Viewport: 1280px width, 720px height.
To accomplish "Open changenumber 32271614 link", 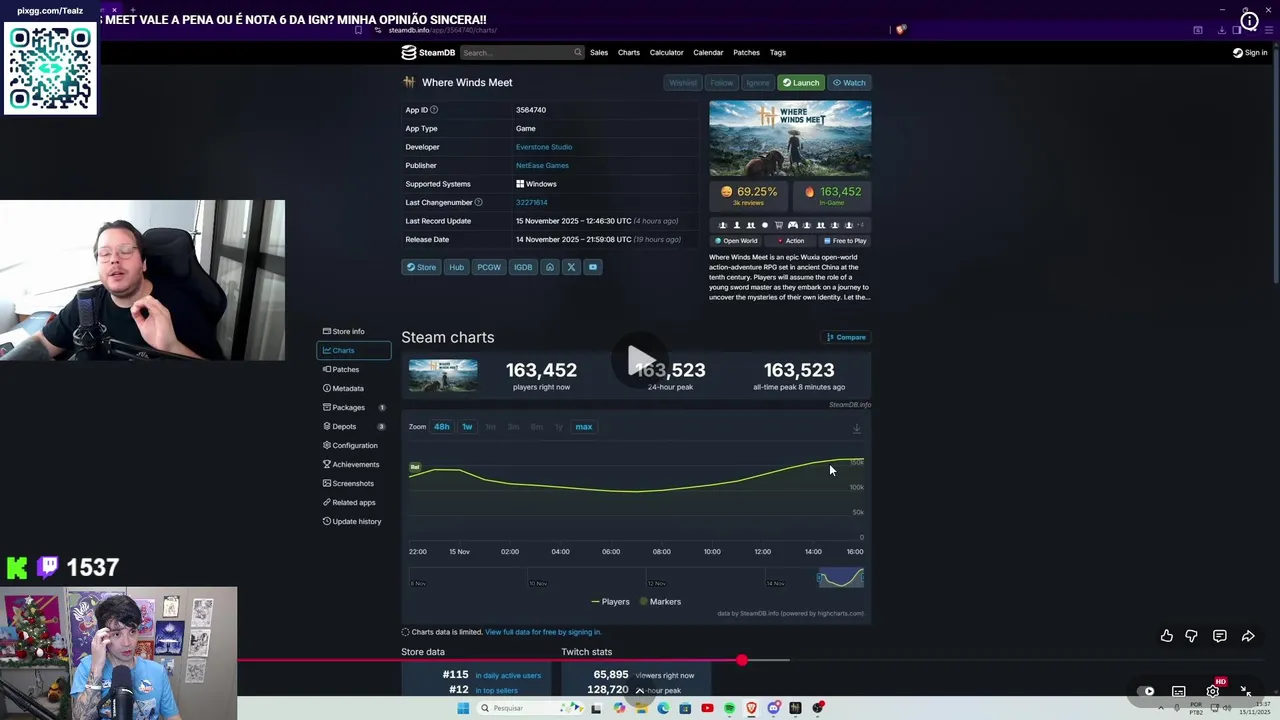I will tap(532, 202).
